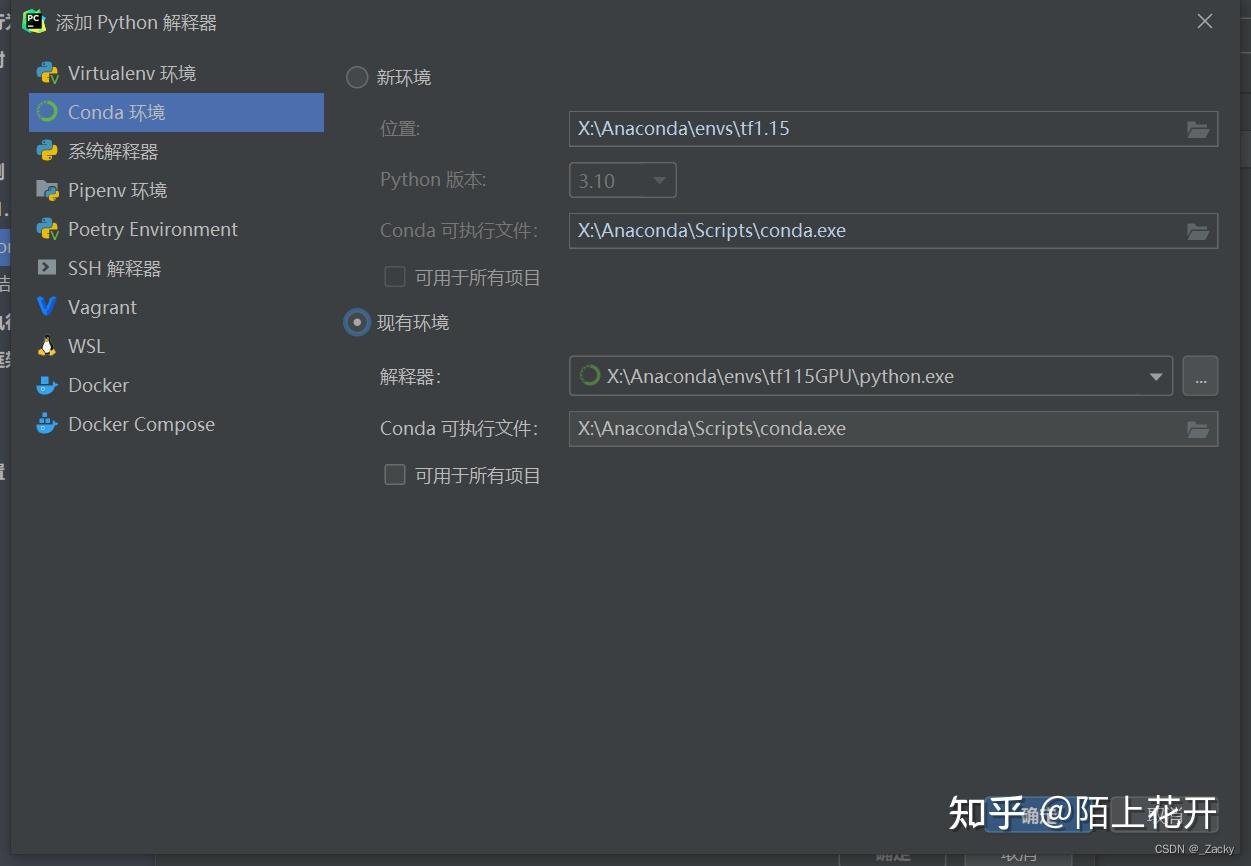
Task: Click the ... browse button beside the interpreter
Action: click(x=1200, y=376)
